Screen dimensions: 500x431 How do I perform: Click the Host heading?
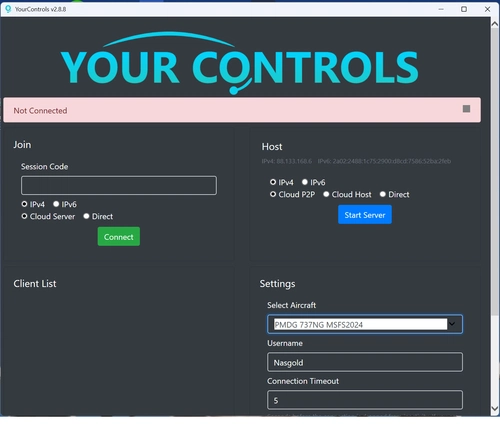(x=272, y=147)
